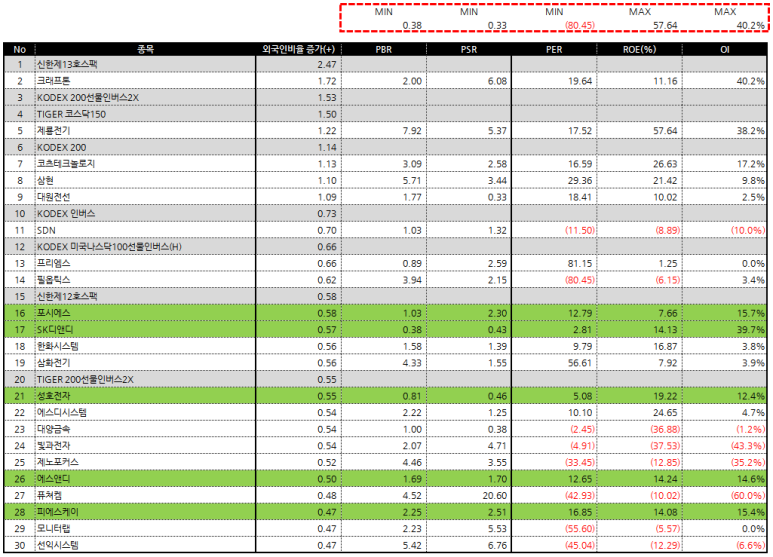Select the '에스디시스템' cell

pyautogui.click(x=145, y=413)
